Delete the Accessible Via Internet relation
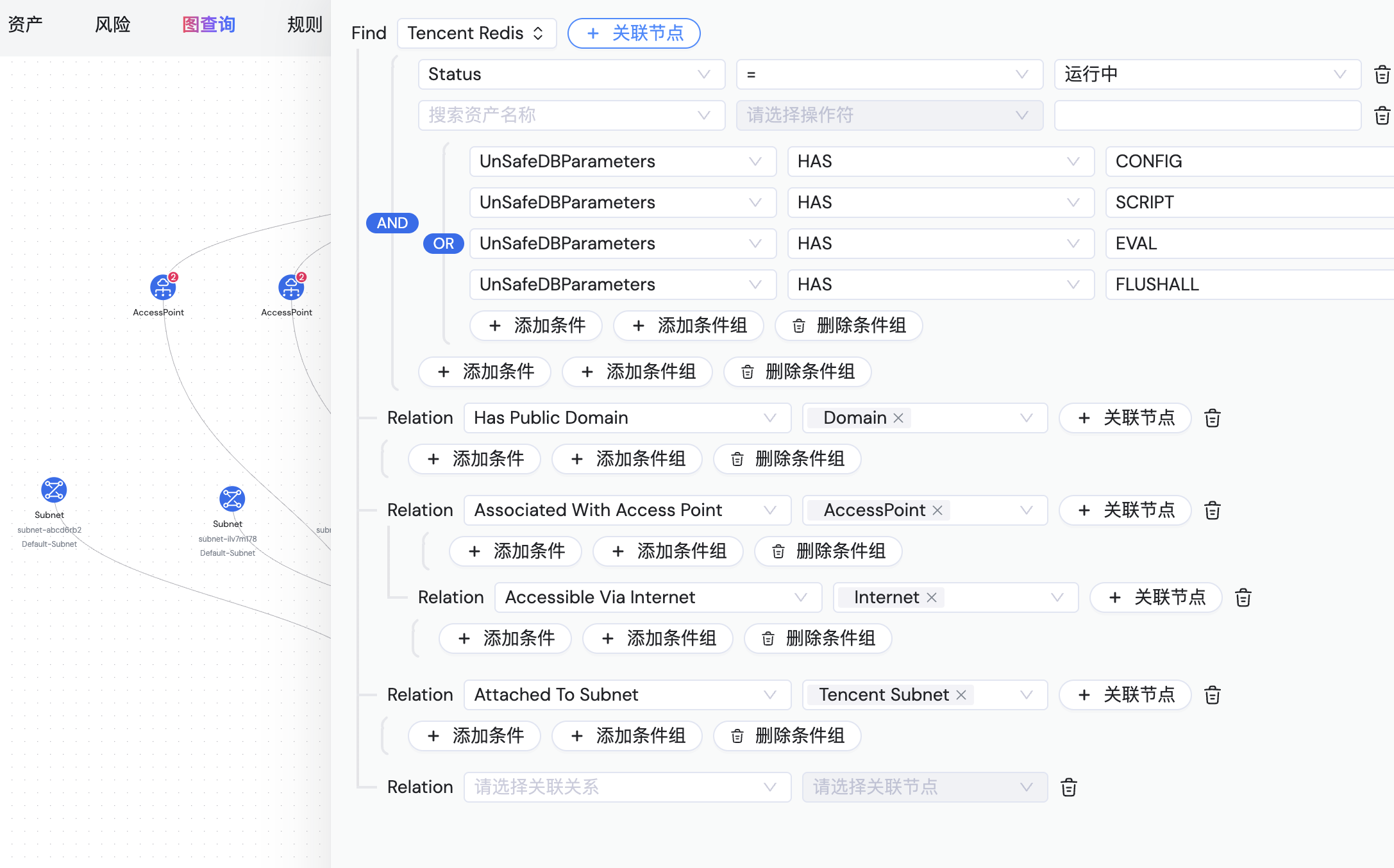The height and width of the screenshot is (868, 1394). point(1243,597)
